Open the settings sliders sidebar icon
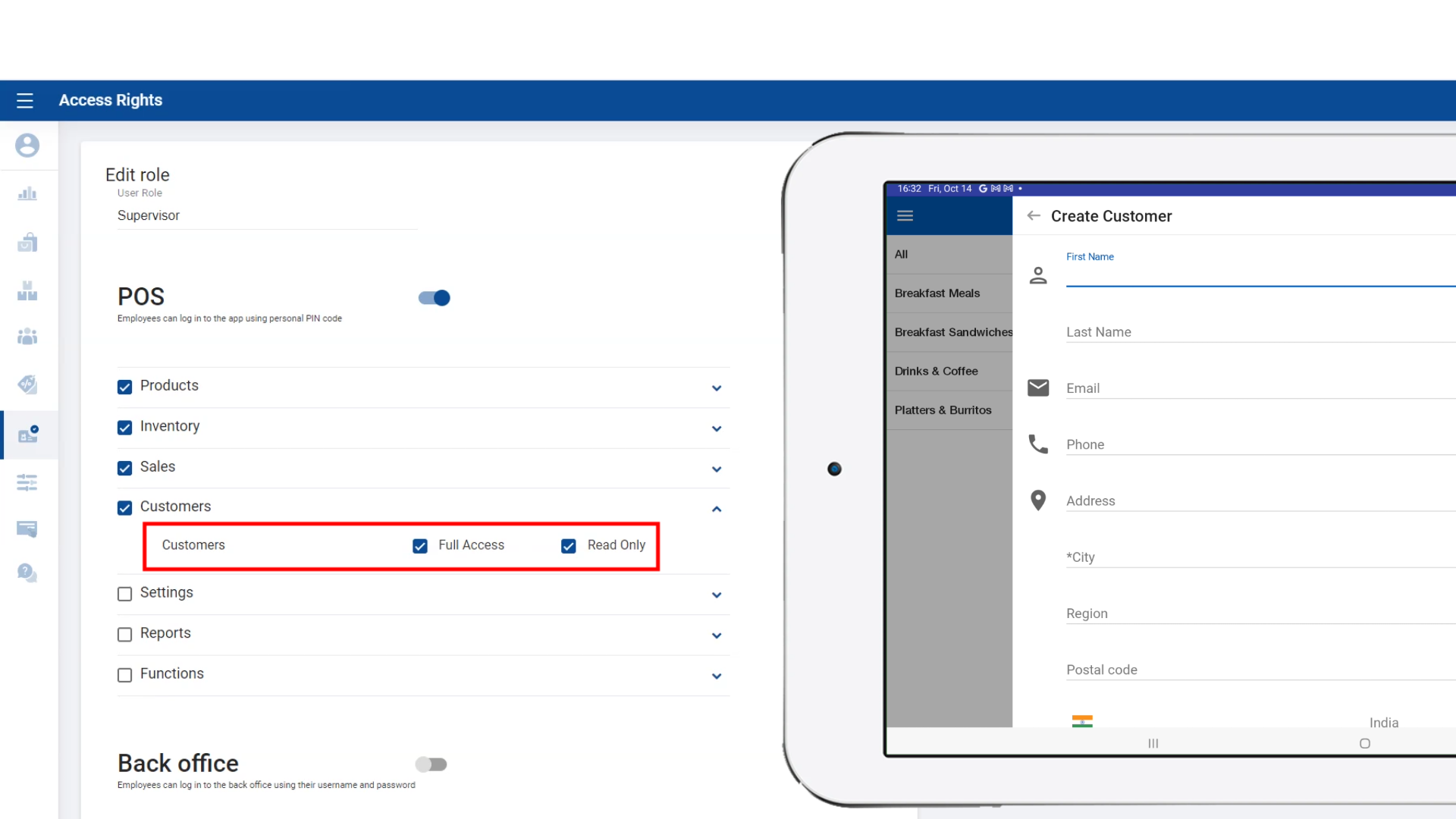 (x=27, y=482)
